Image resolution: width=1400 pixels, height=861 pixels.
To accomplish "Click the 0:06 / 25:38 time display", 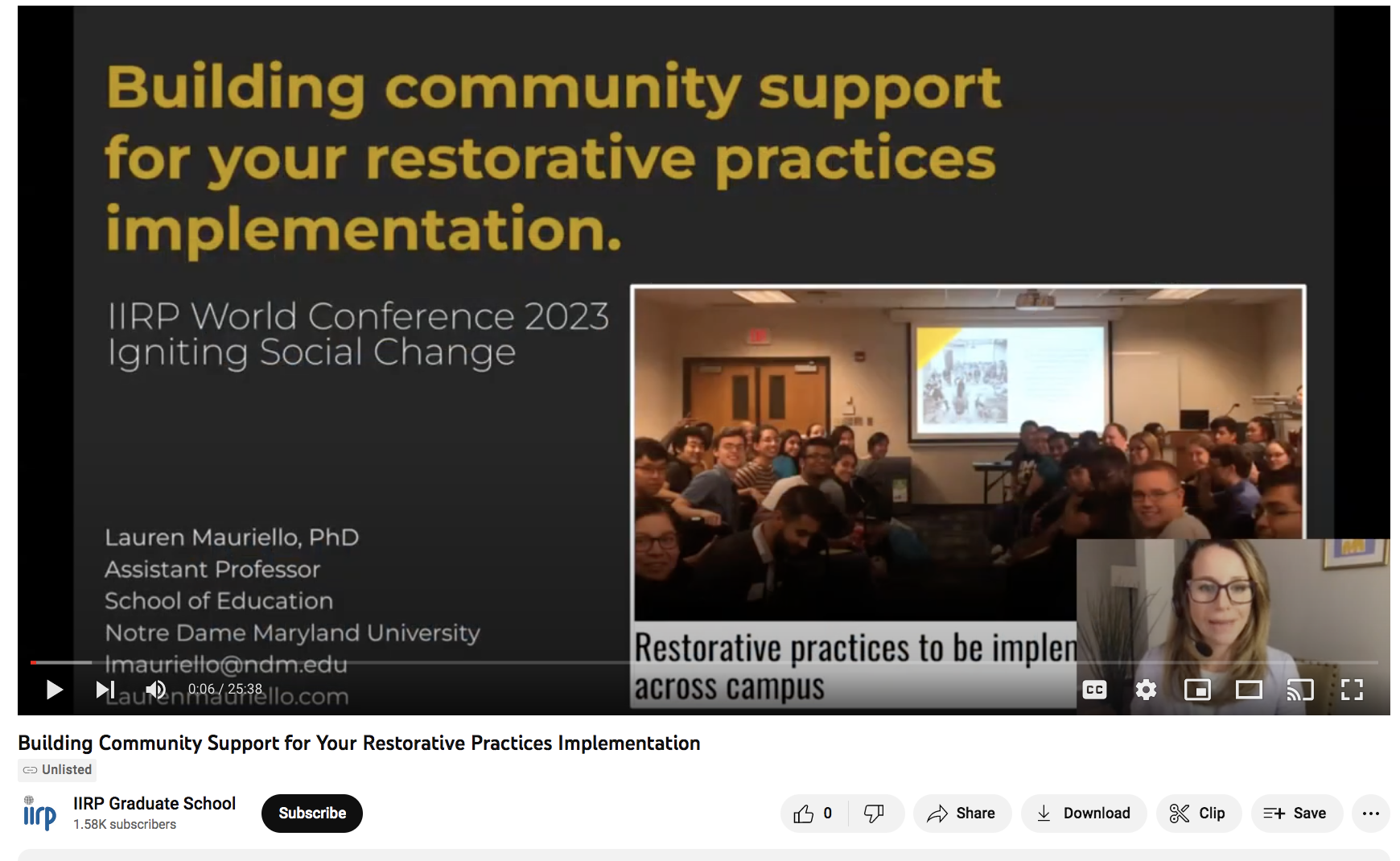I will point(225,690).
